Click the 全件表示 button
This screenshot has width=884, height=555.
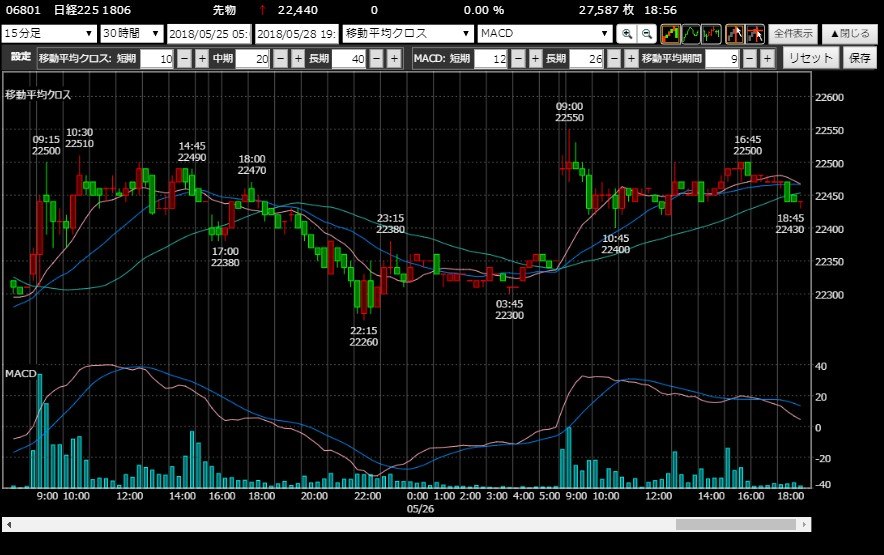tap(793, 34)
